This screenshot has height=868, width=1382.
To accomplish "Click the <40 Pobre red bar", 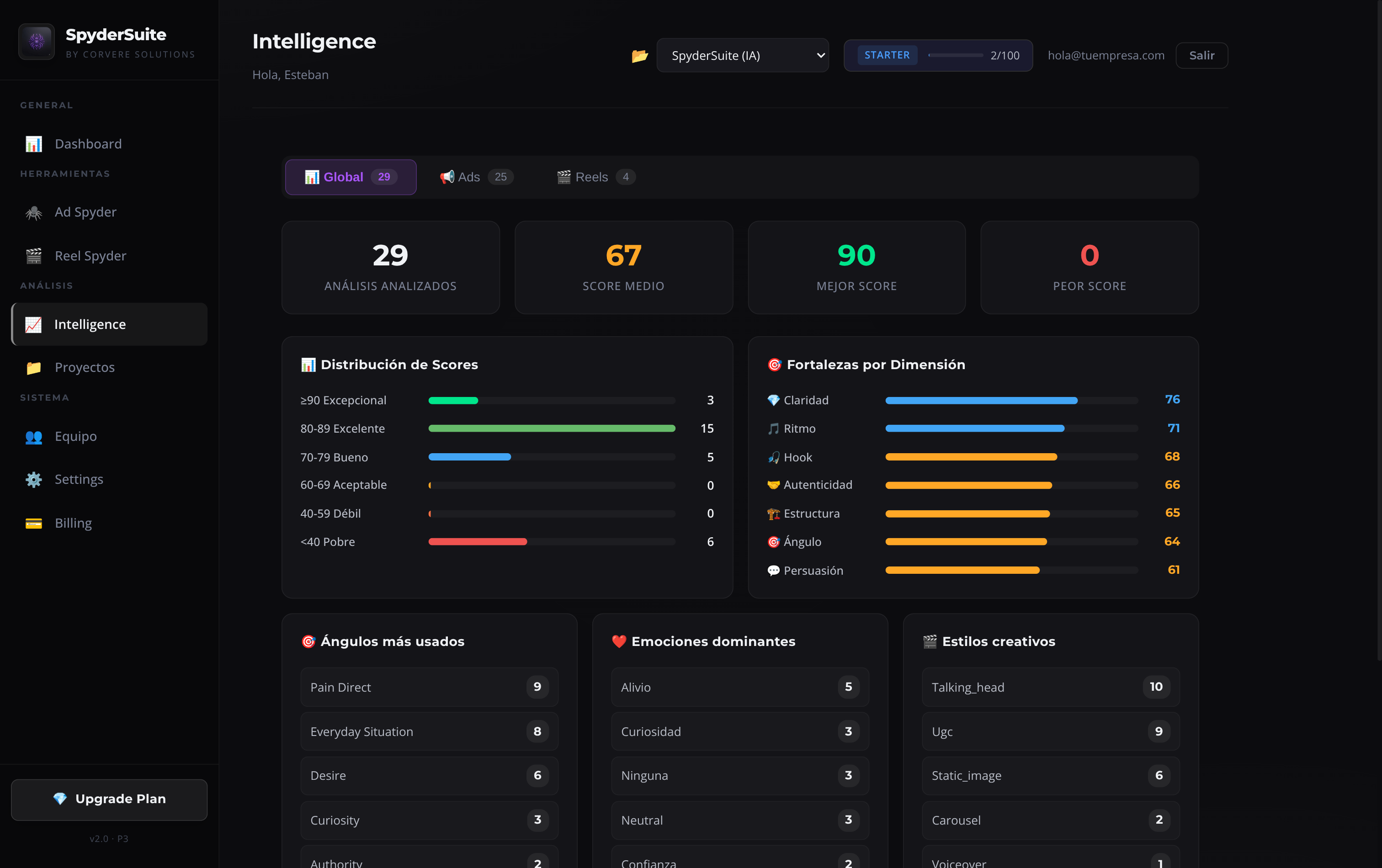I will coord(478,541).
